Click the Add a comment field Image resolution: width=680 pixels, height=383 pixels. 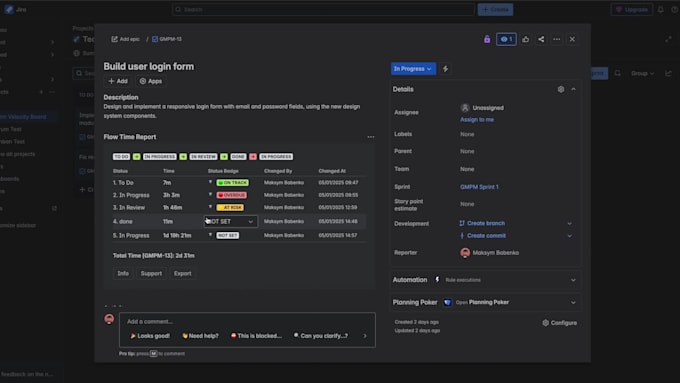coord(247,322)
